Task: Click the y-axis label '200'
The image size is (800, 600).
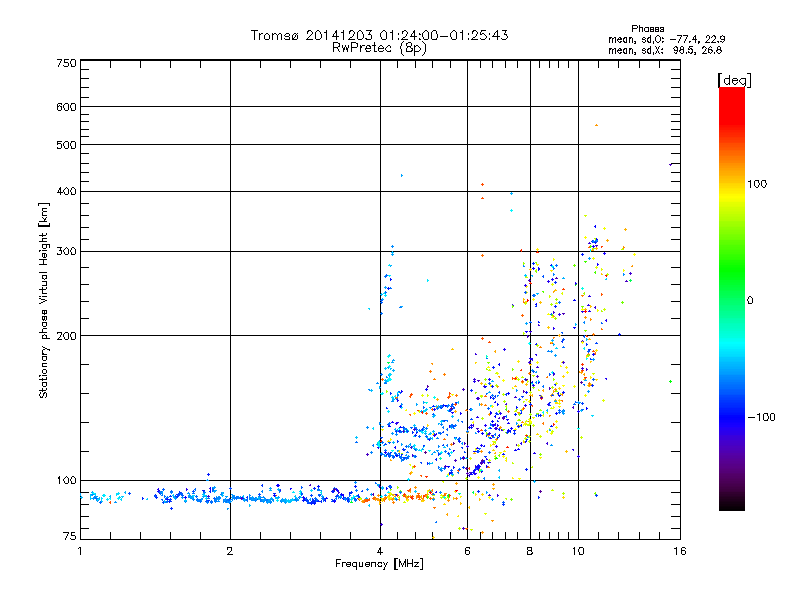Action: point(66,336)
